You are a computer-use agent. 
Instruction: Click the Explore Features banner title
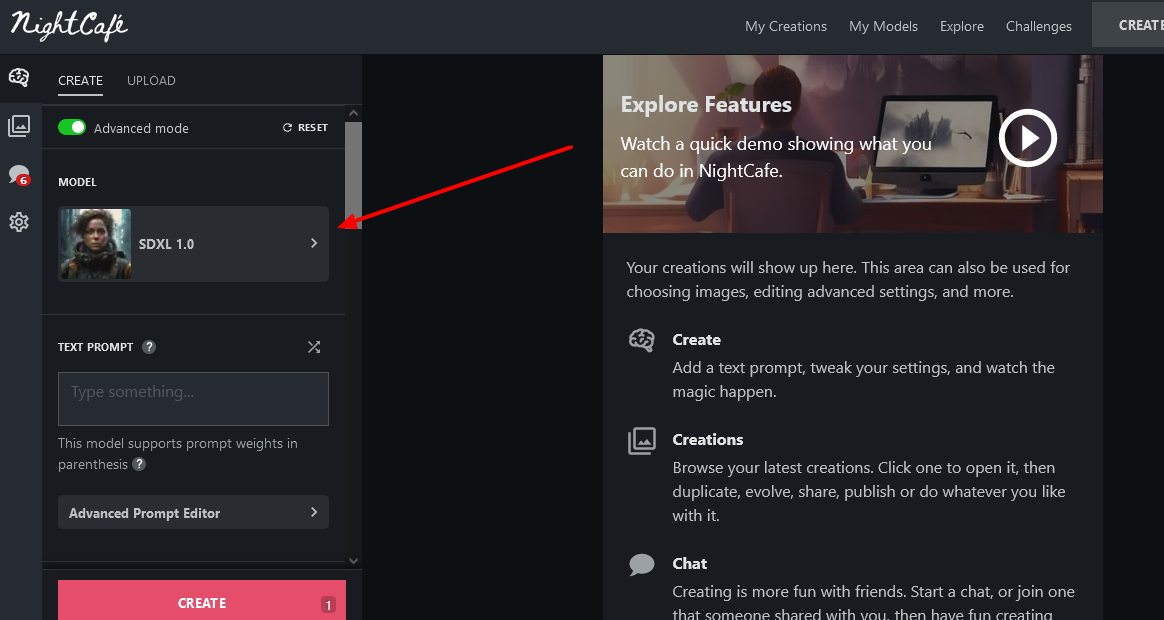point(706,105)
